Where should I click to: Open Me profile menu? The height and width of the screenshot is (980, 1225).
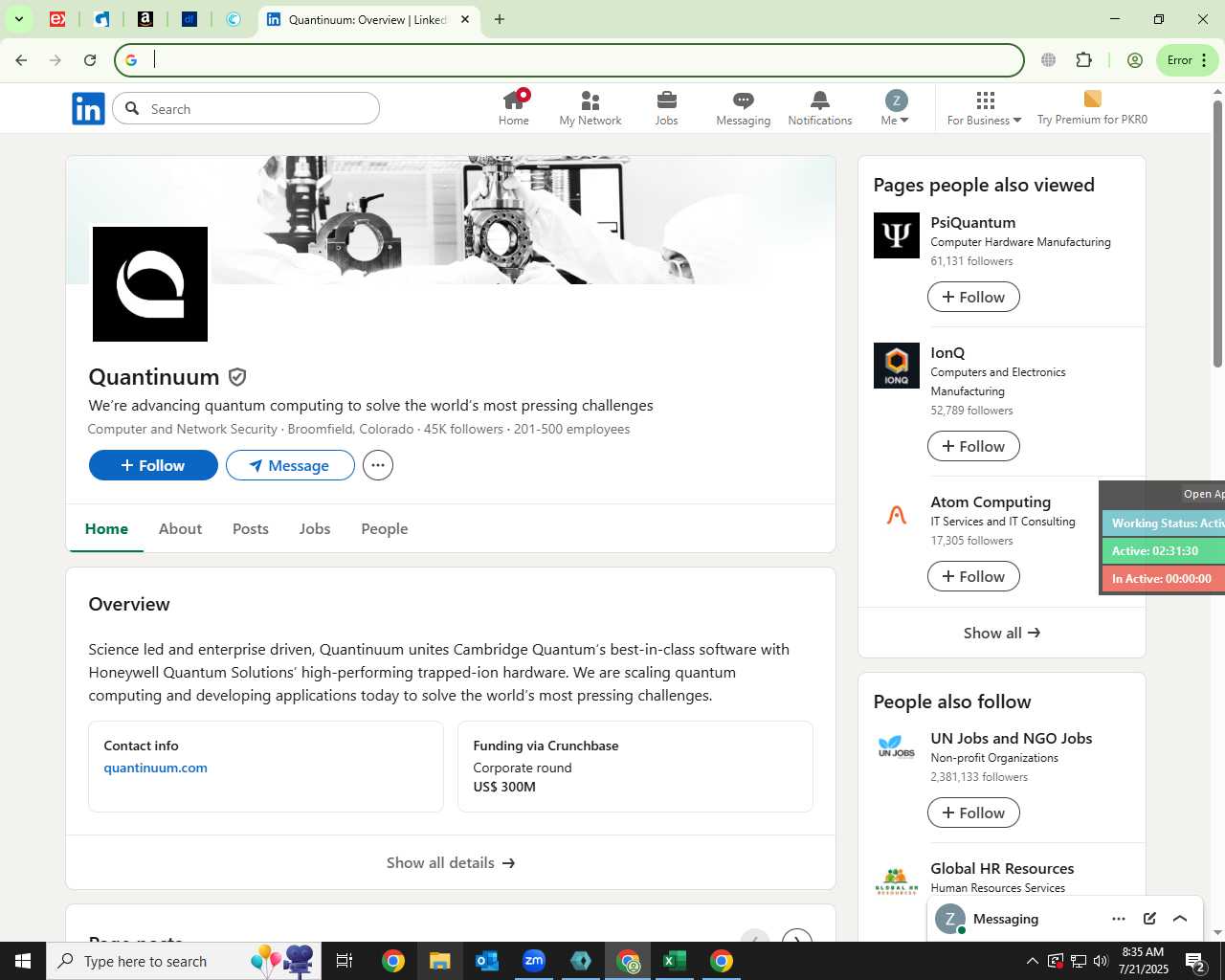(895, 107)
